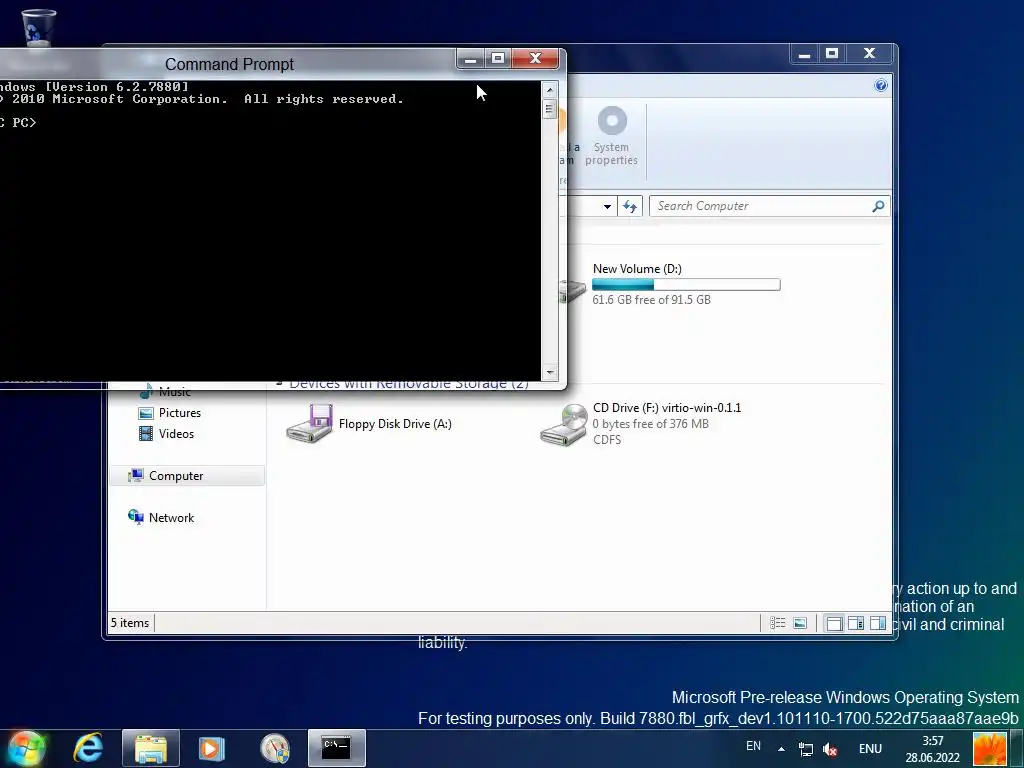The width and height of the screenshot is (1024, 768).
Task: Maximize the Explorer Computer window
Action: 832,54
